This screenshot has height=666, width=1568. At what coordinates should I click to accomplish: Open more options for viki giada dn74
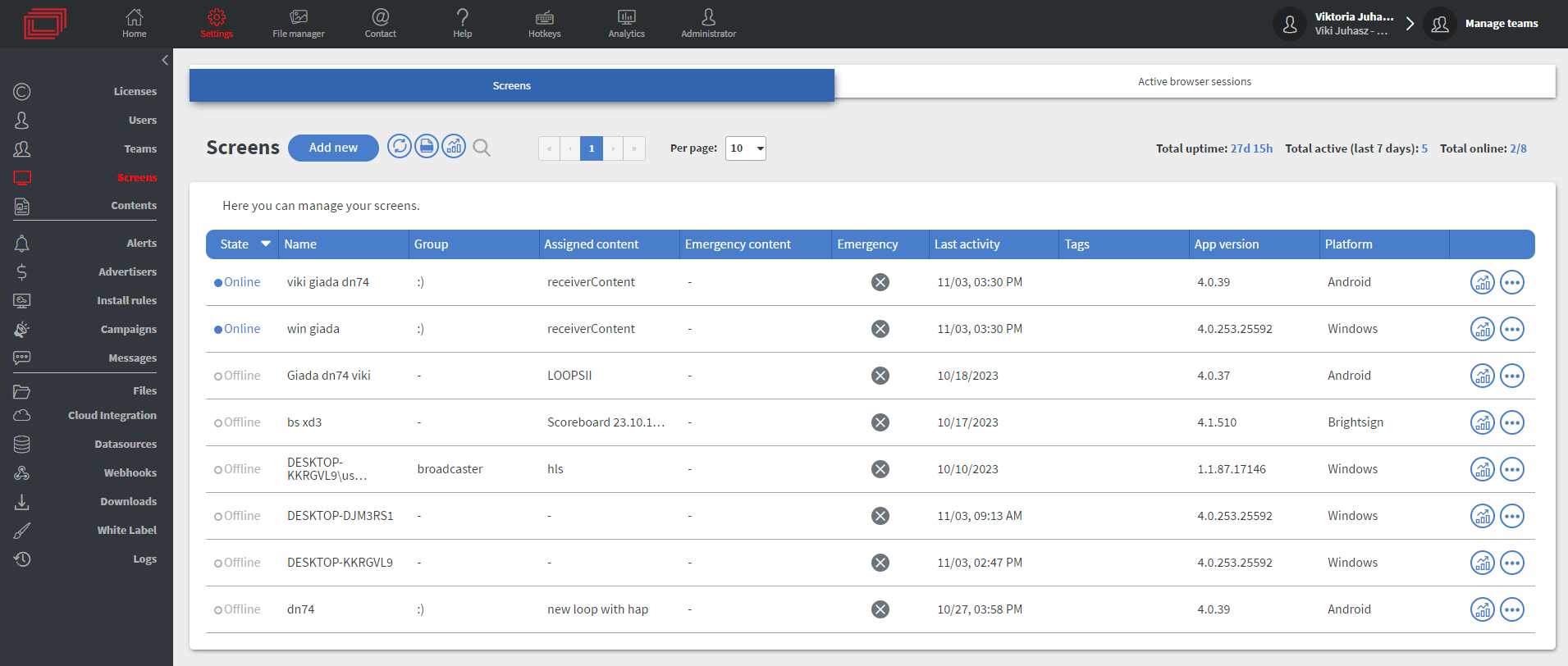pyautogui.click(x=1512, y=282)
